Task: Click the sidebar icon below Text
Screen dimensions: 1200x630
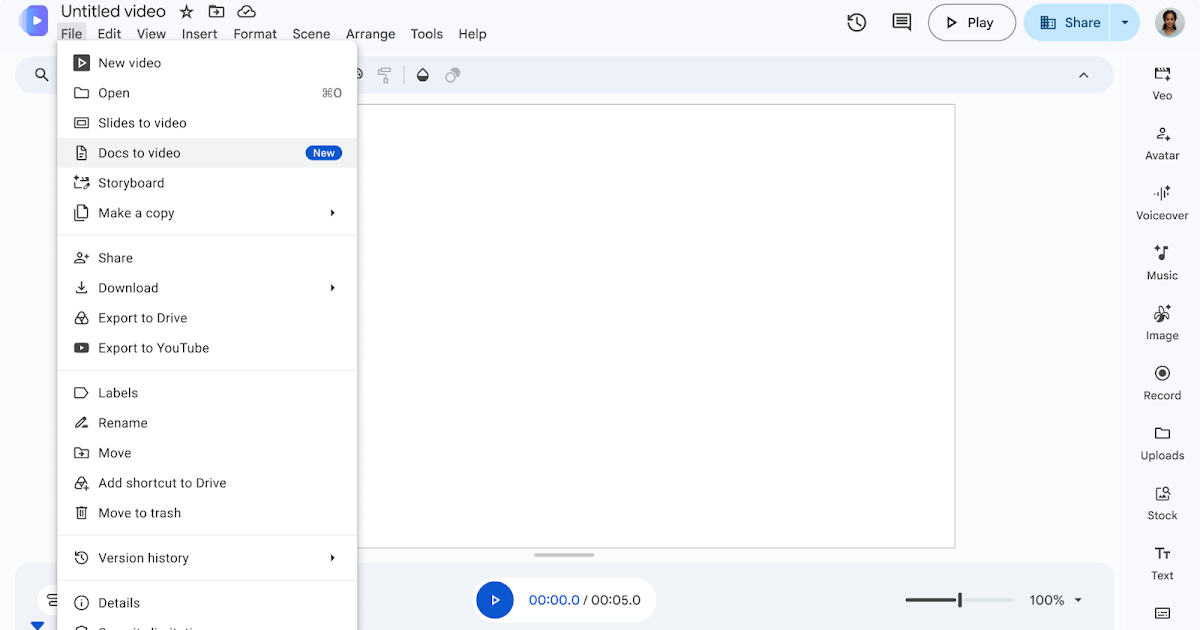Action: point(1162,613)
